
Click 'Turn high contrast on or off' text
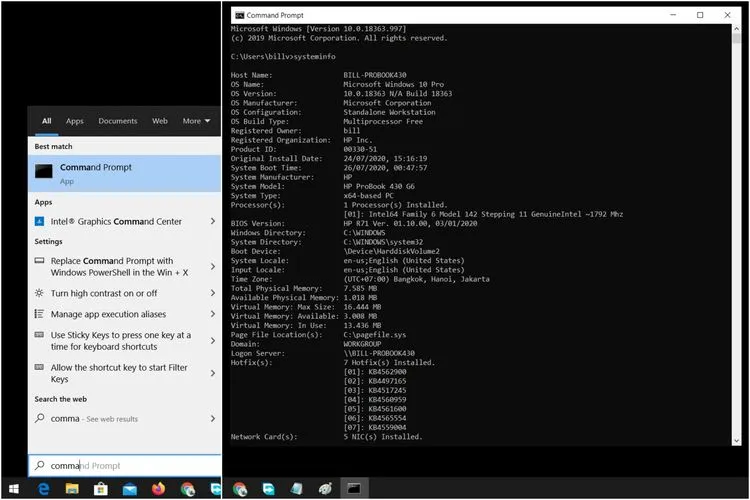pos(104,293)
